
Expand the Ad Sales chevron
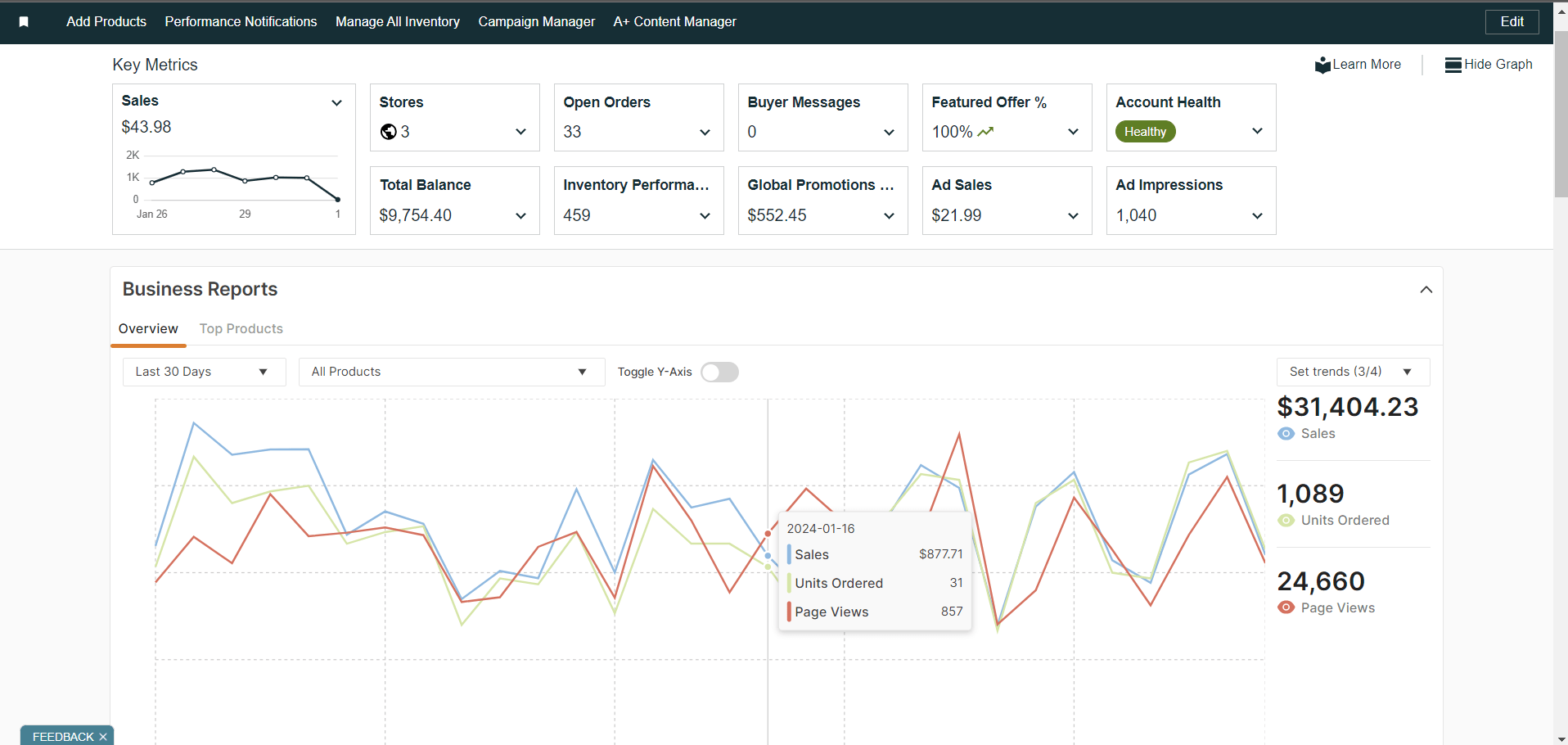[1073, 216]
